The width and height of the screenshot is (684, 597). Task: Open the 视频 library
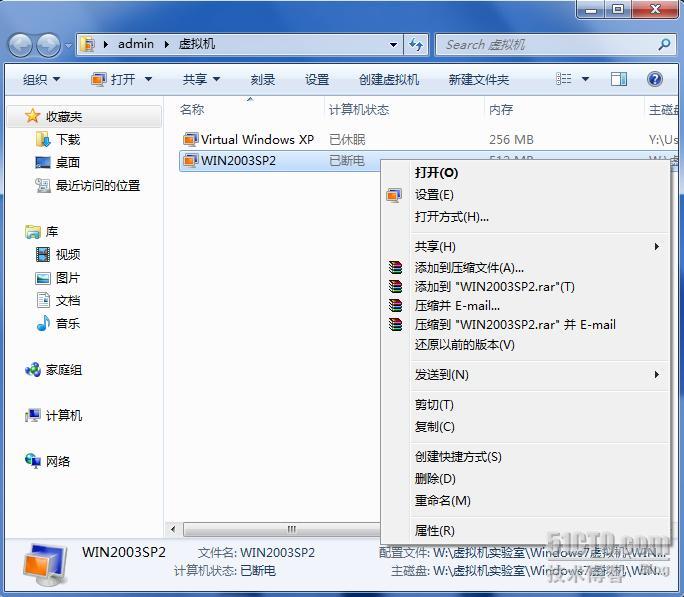click(58, 255)
